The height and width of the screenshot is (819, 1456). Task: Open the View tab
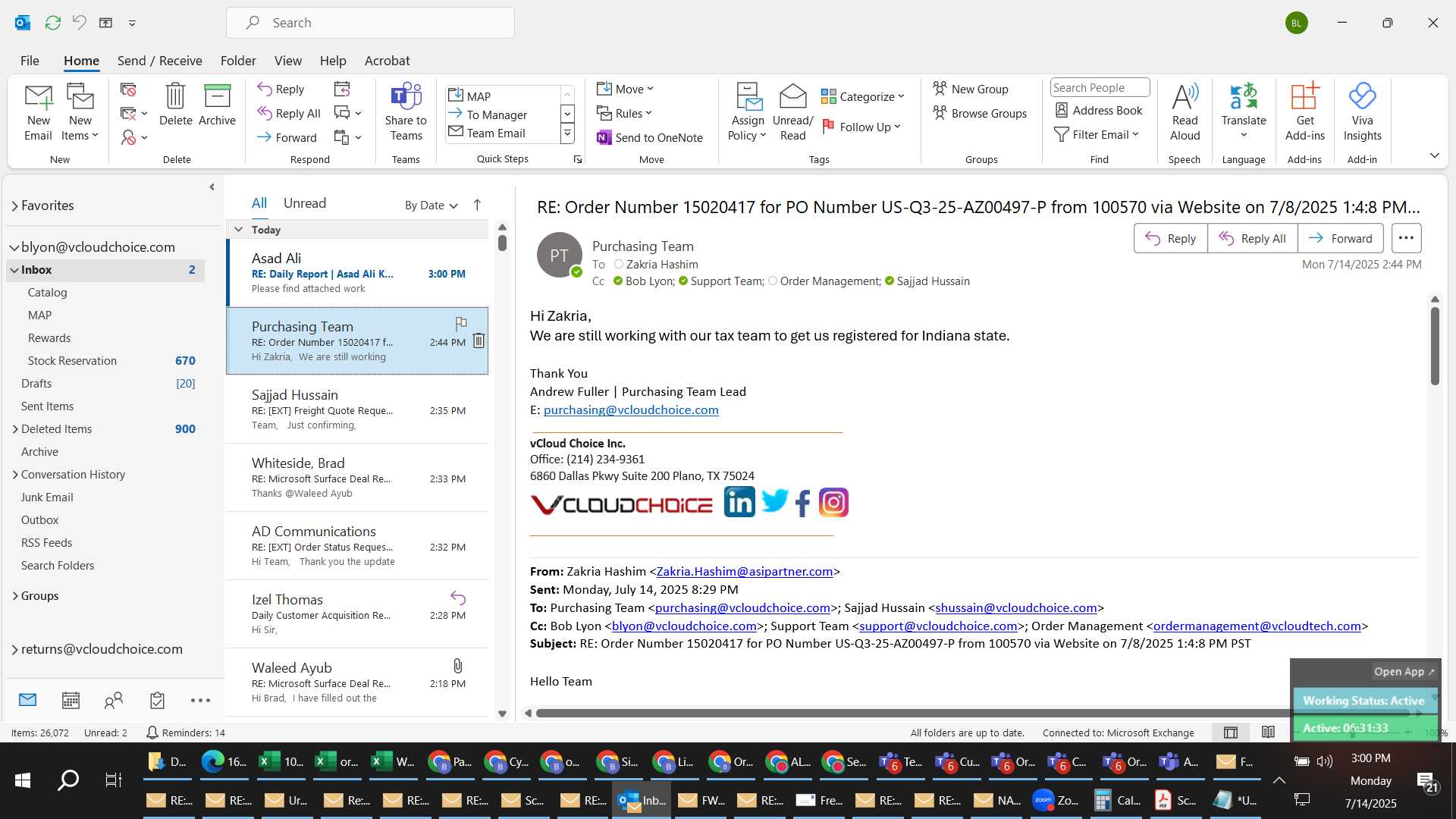[287, 61]
